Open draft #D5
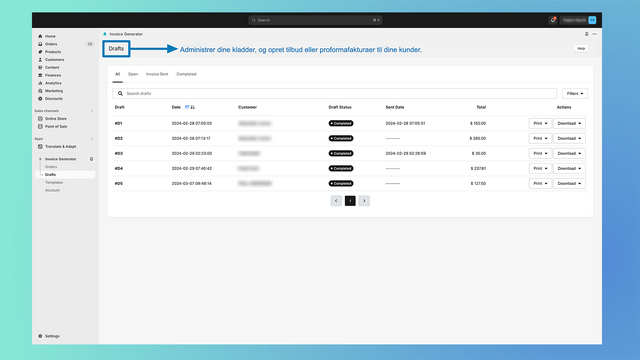The image size is (640, 360). pos(118,184)
